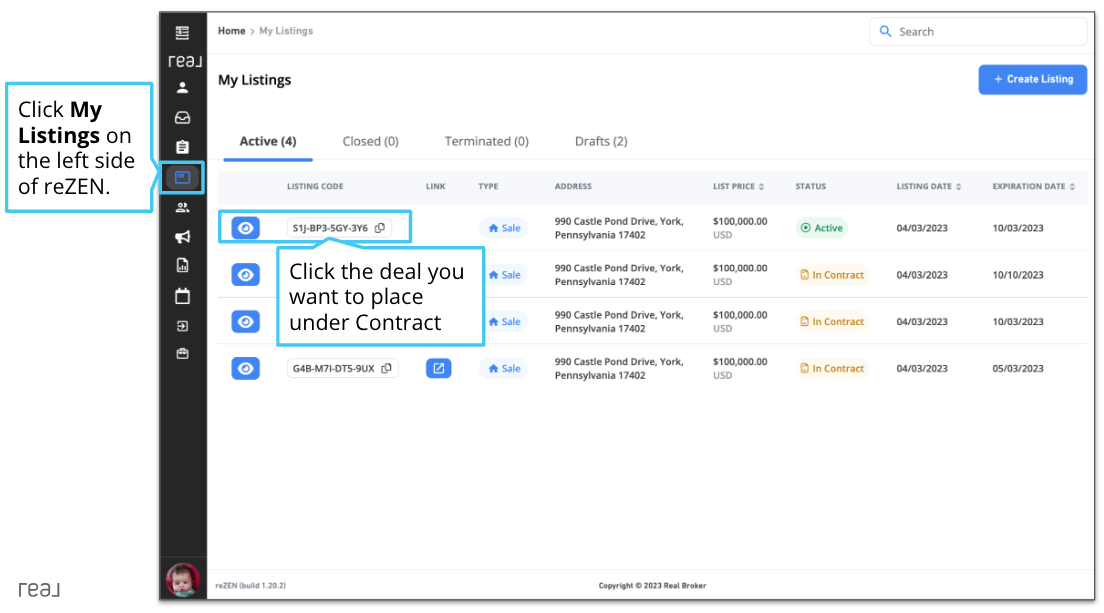Open the people group icon in sidebar
The height and width of the screenshot is (613, 1104).
(182, 208)
